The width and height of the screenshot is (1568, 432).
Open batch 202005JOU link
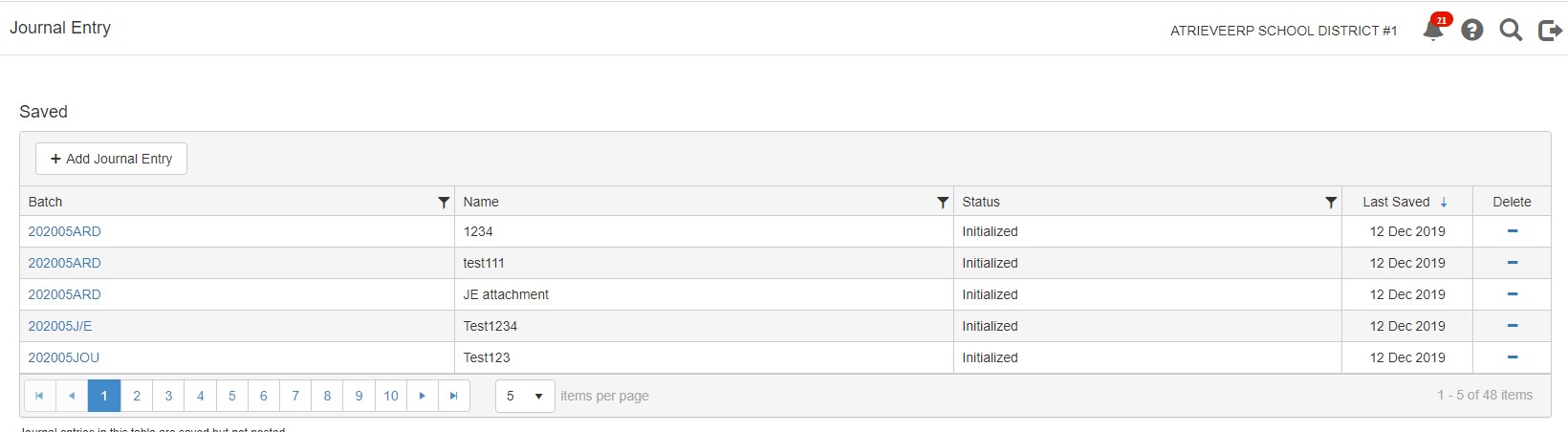click(x=64, y=357)
